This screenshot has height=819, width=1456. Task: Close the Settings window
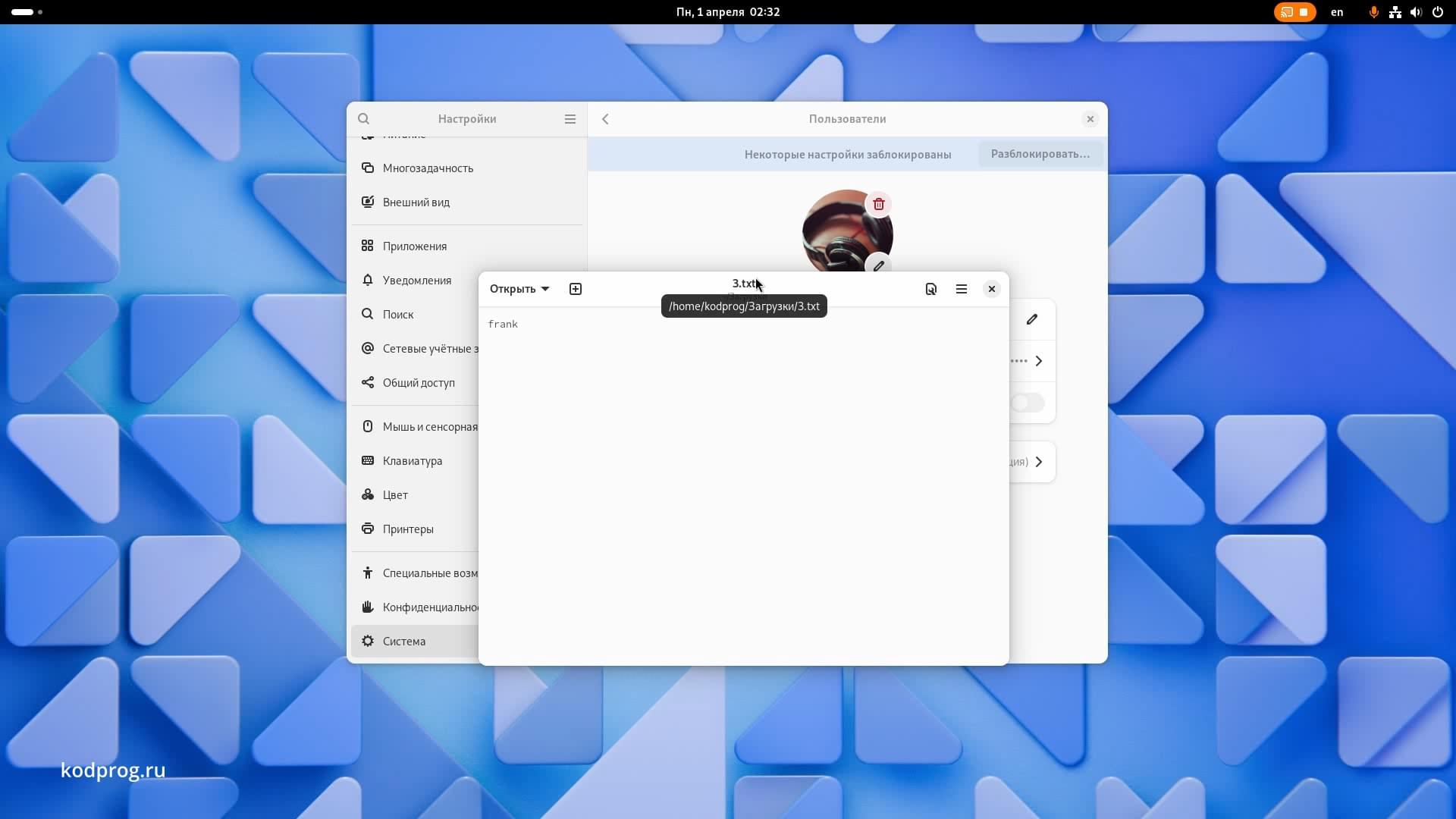pyautogui.click(x=1090, y=119)
